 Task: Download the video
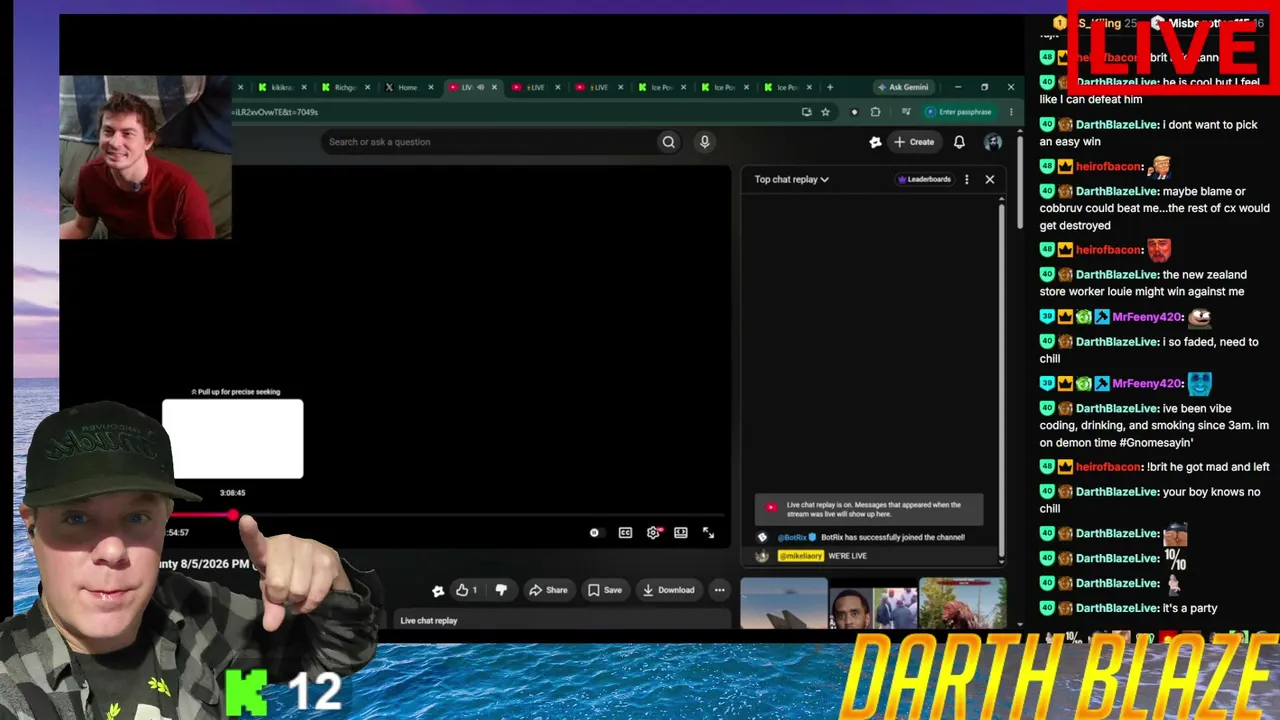pyautogui.click(x=669, y=590)
